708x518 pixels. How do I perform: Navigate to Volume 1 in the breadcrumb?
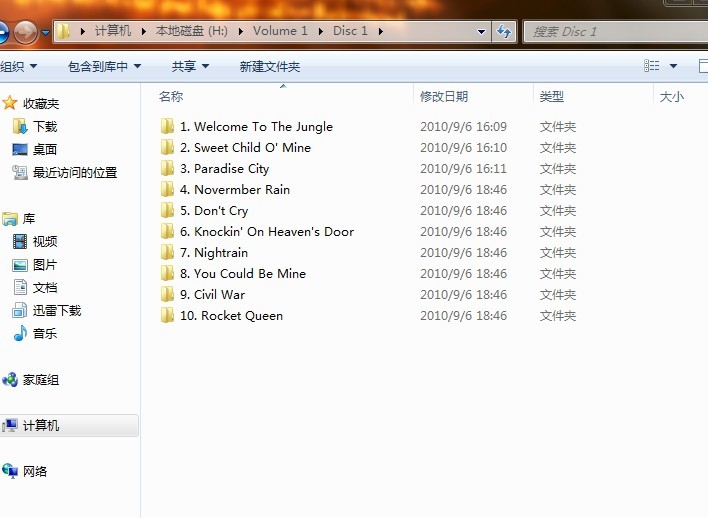(280, 31)
